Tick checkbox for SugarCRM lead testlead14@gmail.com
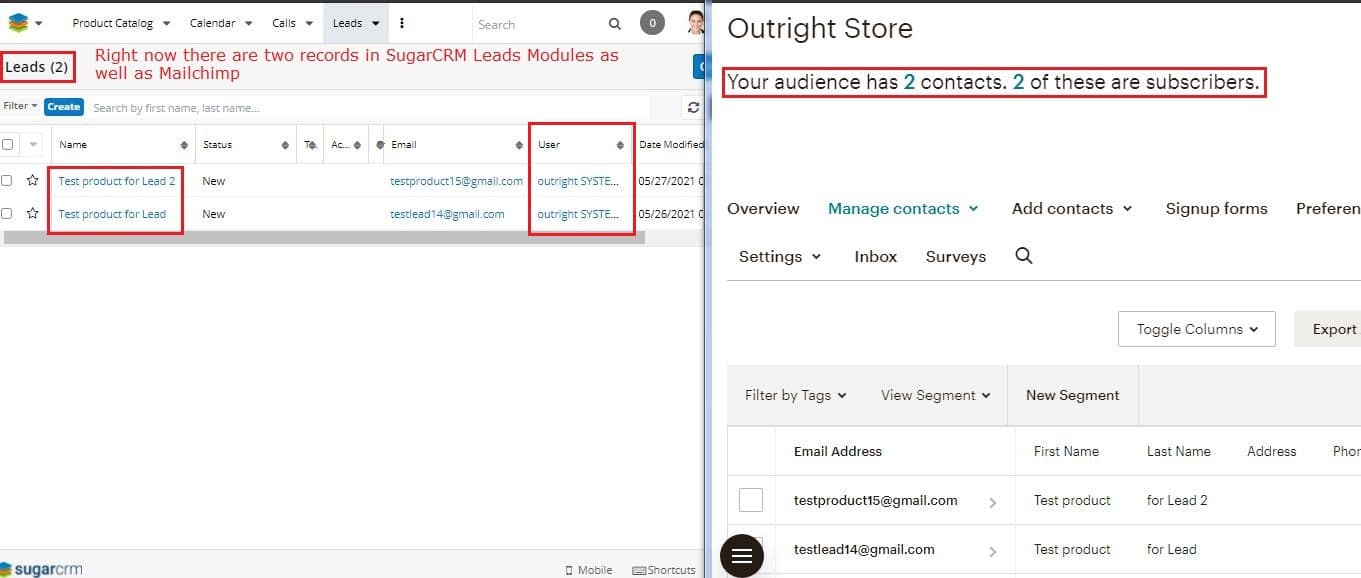 [7, 213]
